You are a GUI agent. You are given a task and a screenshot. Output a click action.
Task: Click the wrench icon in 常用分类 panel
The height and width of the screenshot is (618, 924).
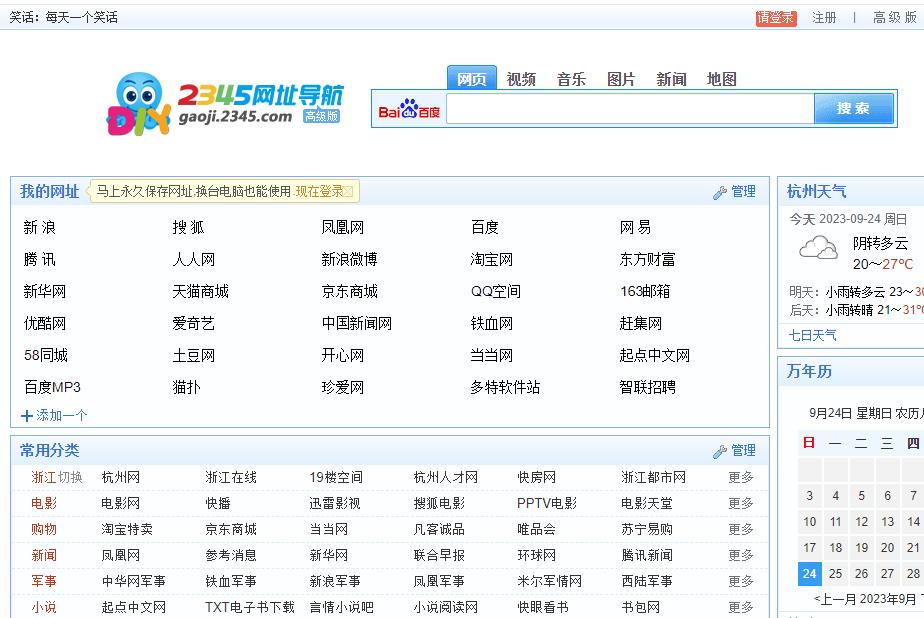click(720, 451)
